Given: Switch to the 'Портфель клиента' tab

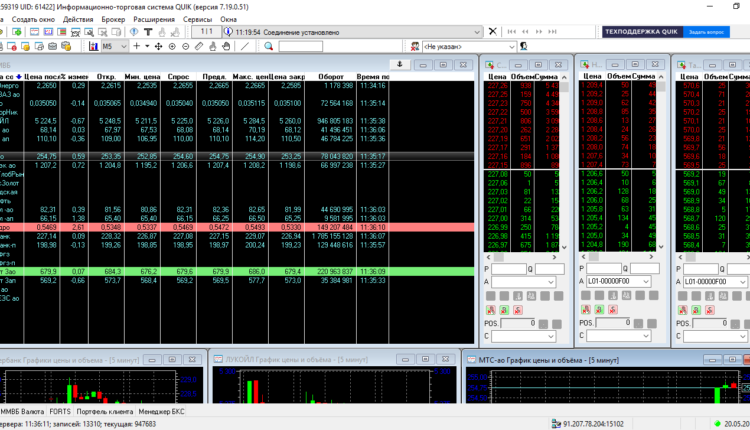Looking at the screenshot, I should [x=105, y=411].
